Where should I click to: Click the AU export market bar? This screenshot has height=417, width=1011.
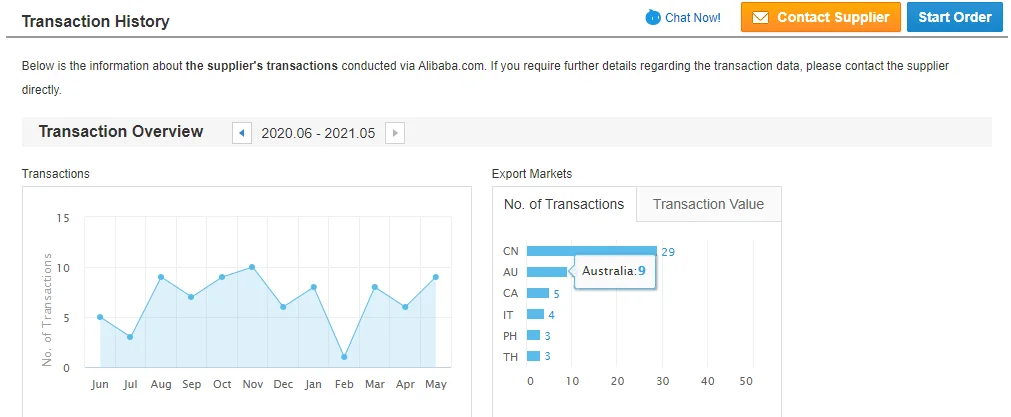click(546, 272)
